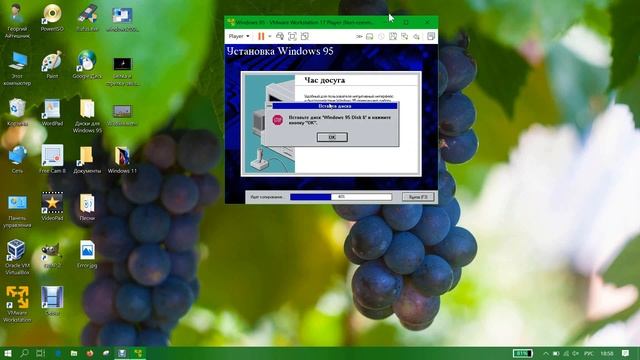Select the user profile folder desktop icon
Viewport: 640px width, 360px height.
(17, 21)
